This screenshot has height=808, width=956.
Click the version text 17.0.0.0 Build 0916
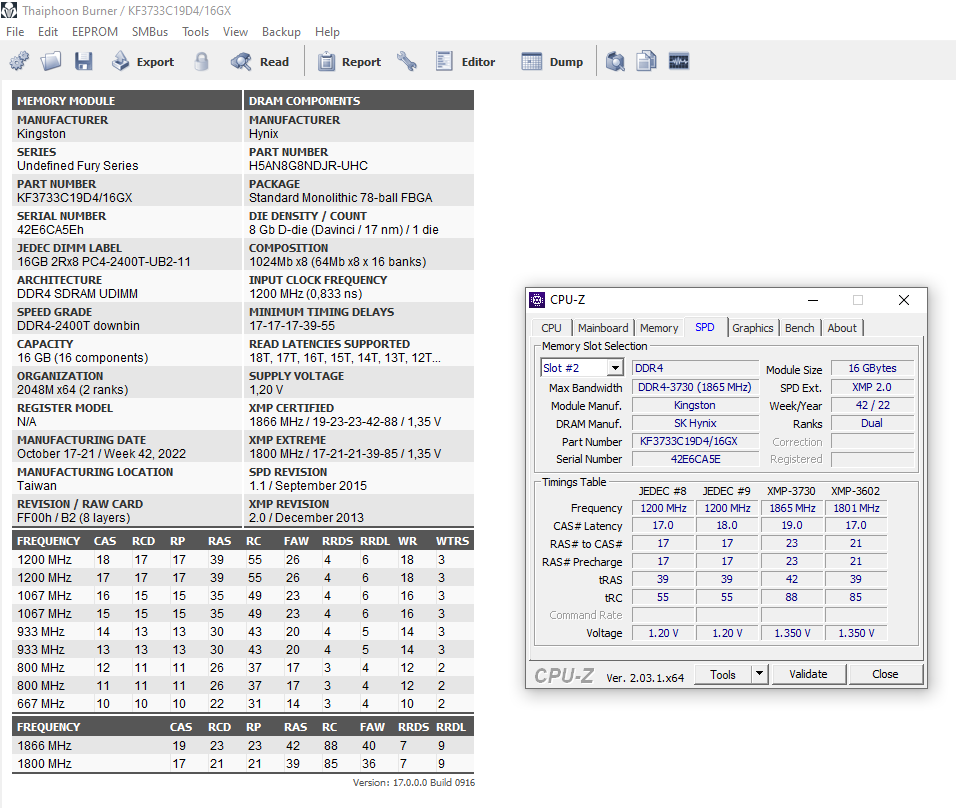(x=413, y=782)
